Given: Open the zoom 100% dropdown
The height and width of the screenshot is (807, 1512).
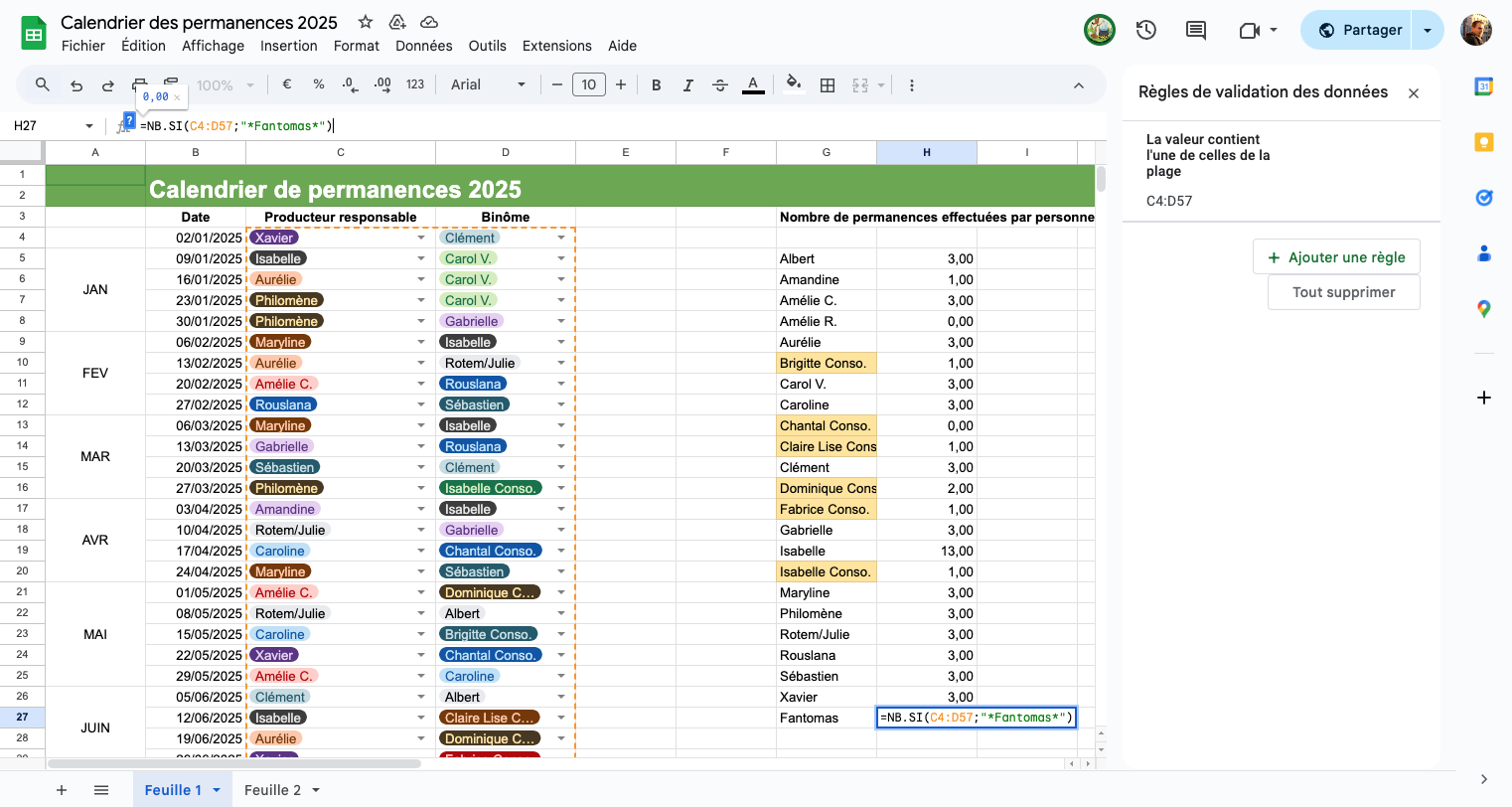Looking at the screenshot, I should click(226, 85).
